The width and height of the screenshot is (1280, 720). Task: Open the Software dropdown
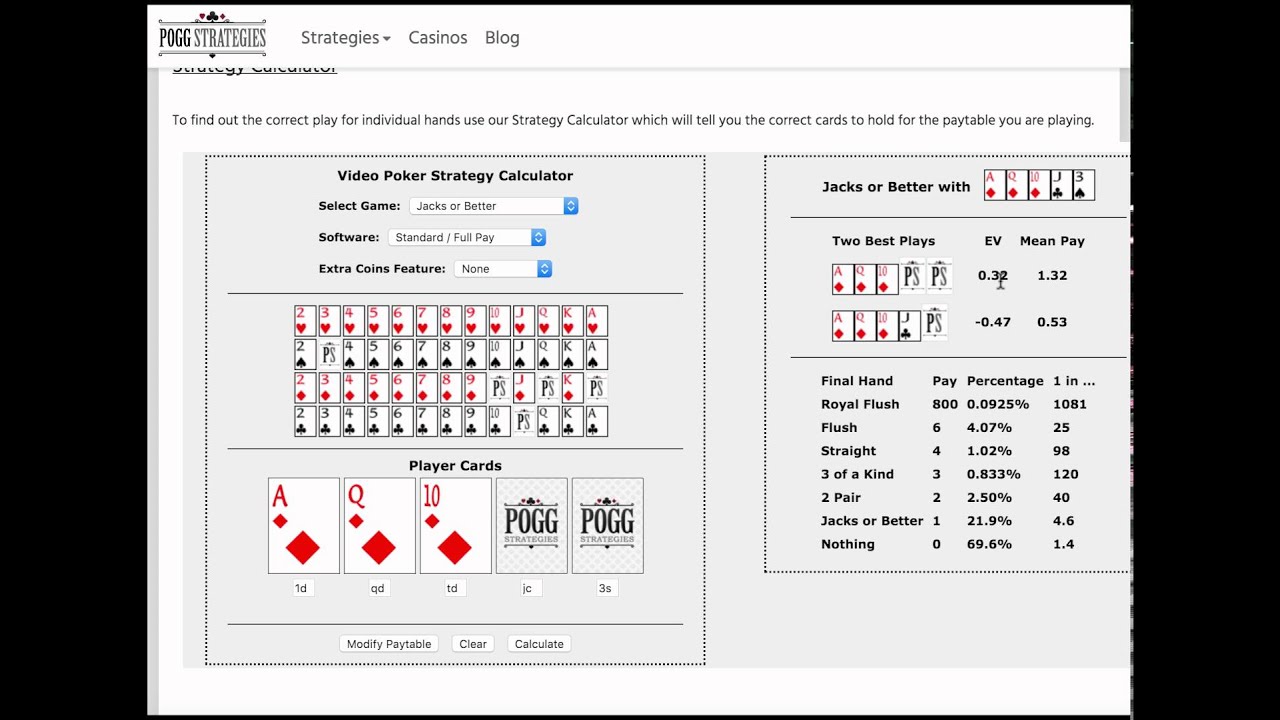467,237
